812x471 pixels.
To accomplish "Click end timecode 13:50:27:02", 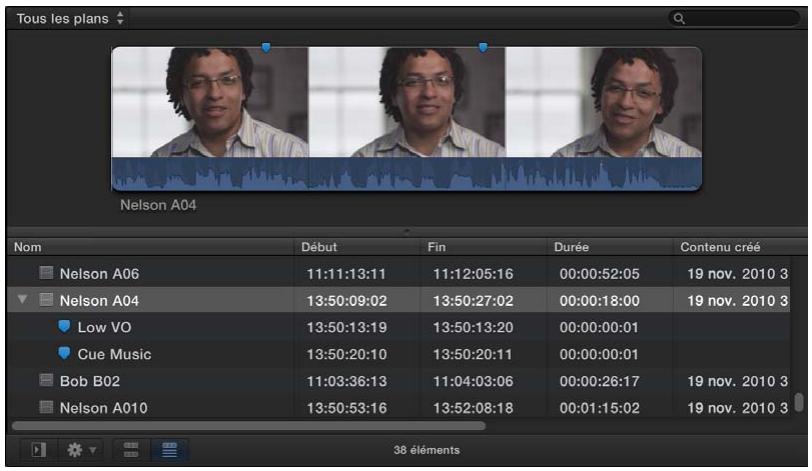I will coord(473,301).
